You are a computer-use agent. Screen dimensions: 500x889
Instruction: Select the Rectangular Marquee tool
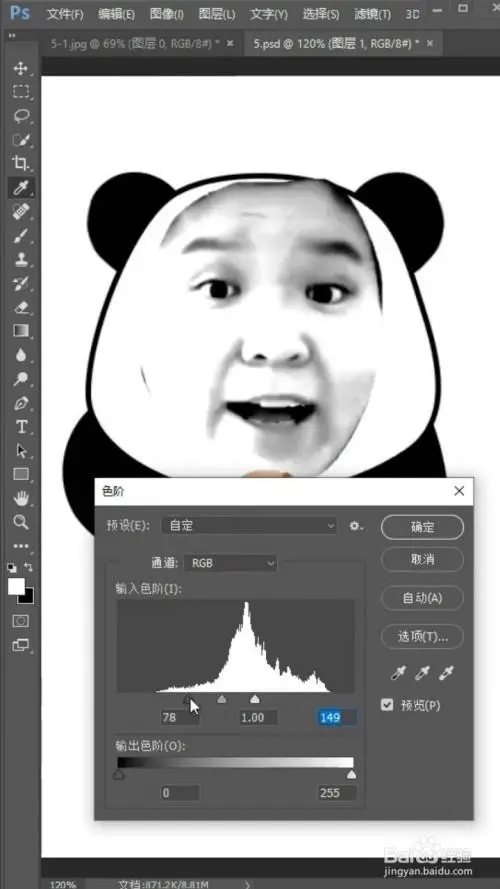(x=20, y=92)
